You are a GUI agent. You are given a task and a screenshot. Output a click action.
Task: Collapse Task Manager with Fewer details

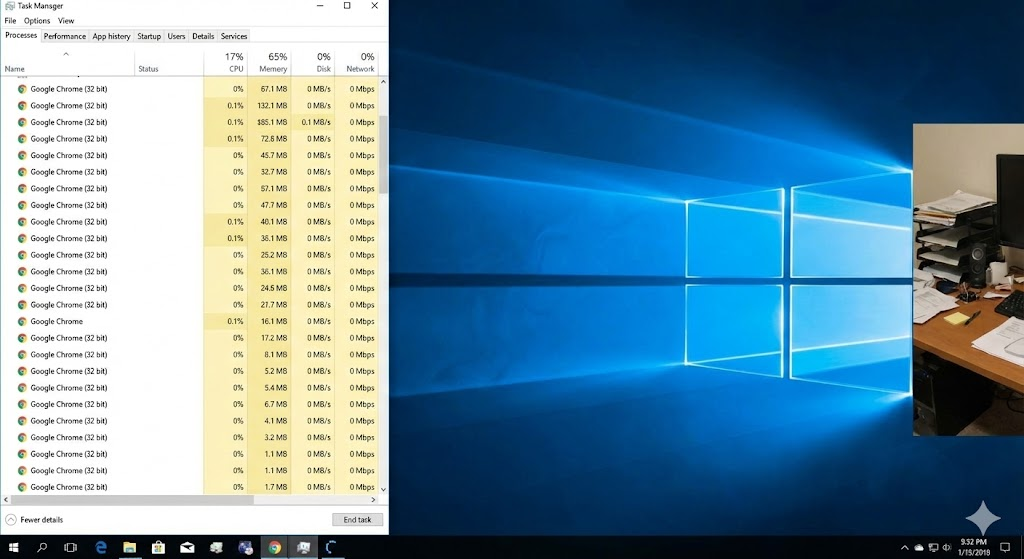[x=34, y=520]
